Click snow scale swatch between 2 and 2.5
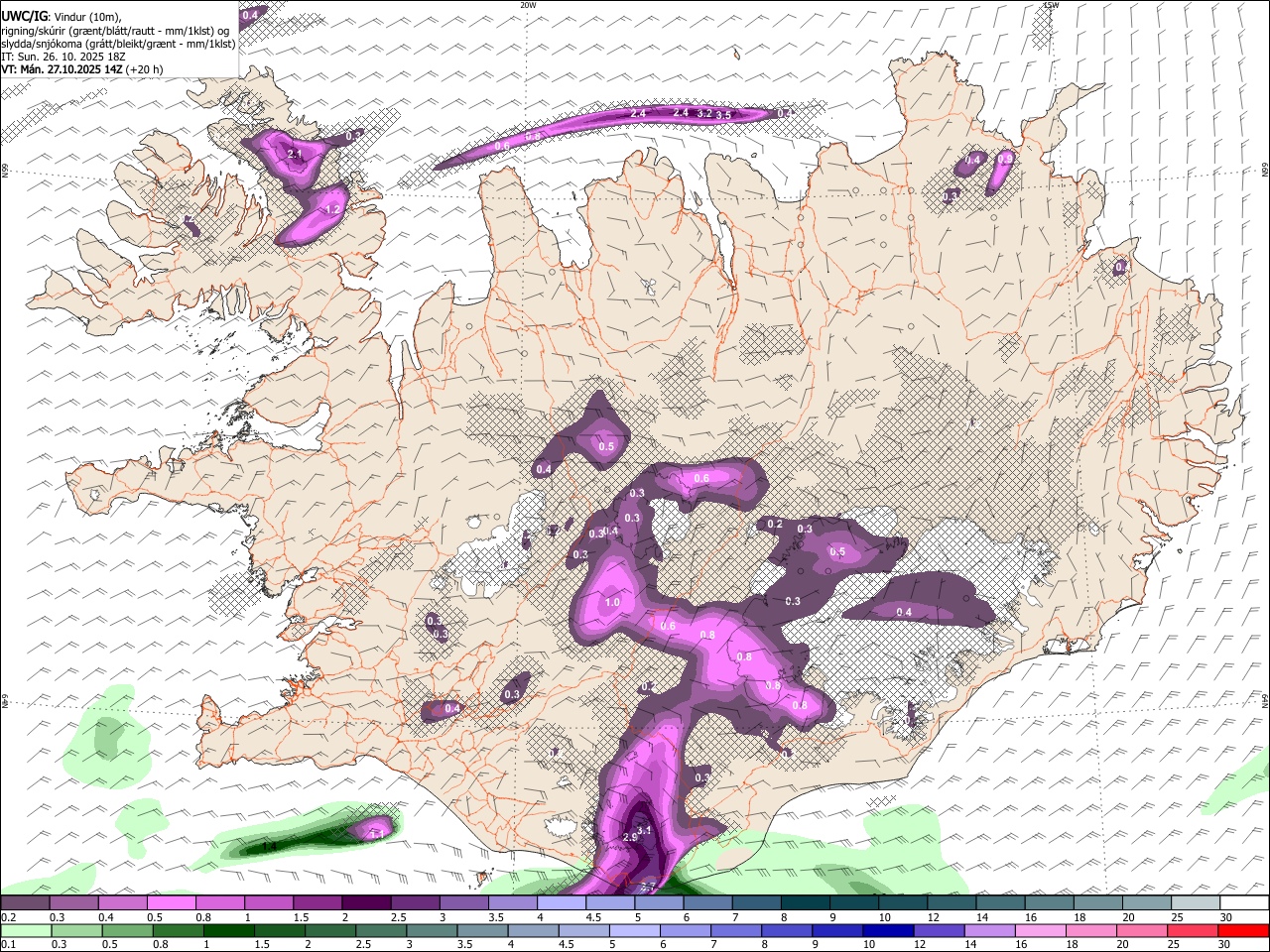The width and height of the screenshot is (1270, 952). click(366, 902)
